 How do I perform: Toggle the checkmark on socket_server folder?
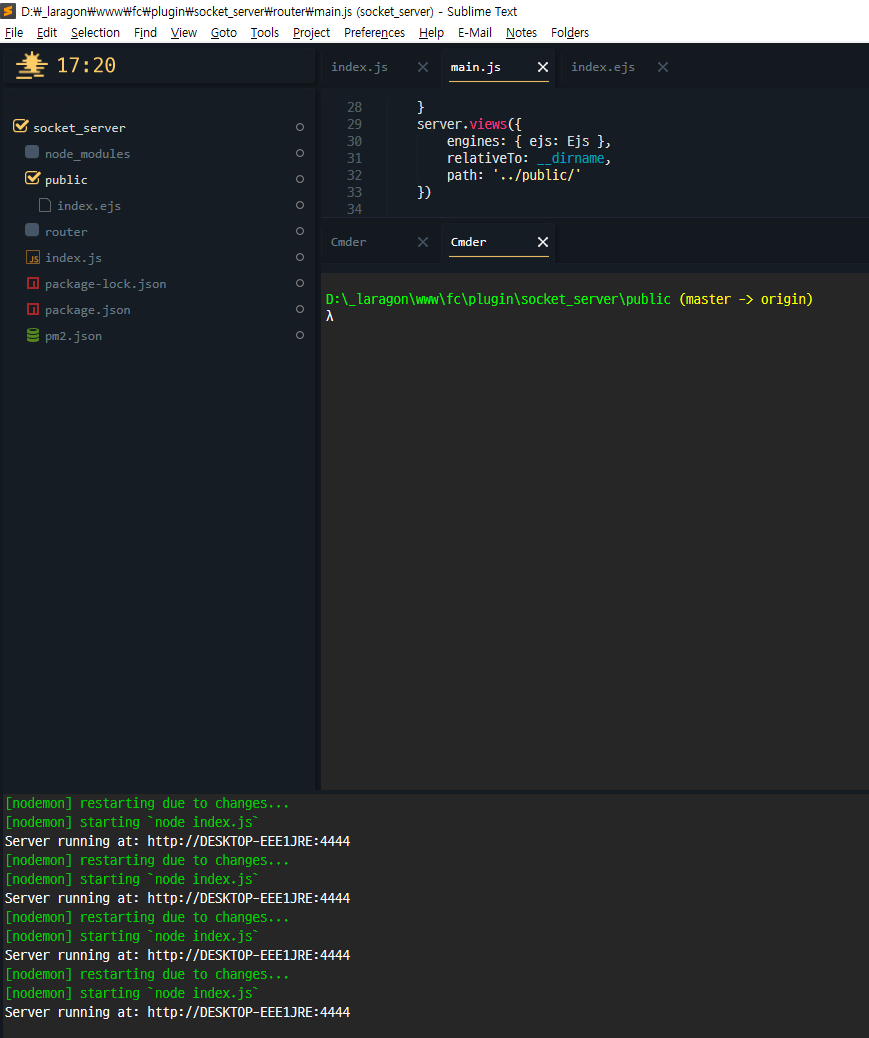(20, 127)
